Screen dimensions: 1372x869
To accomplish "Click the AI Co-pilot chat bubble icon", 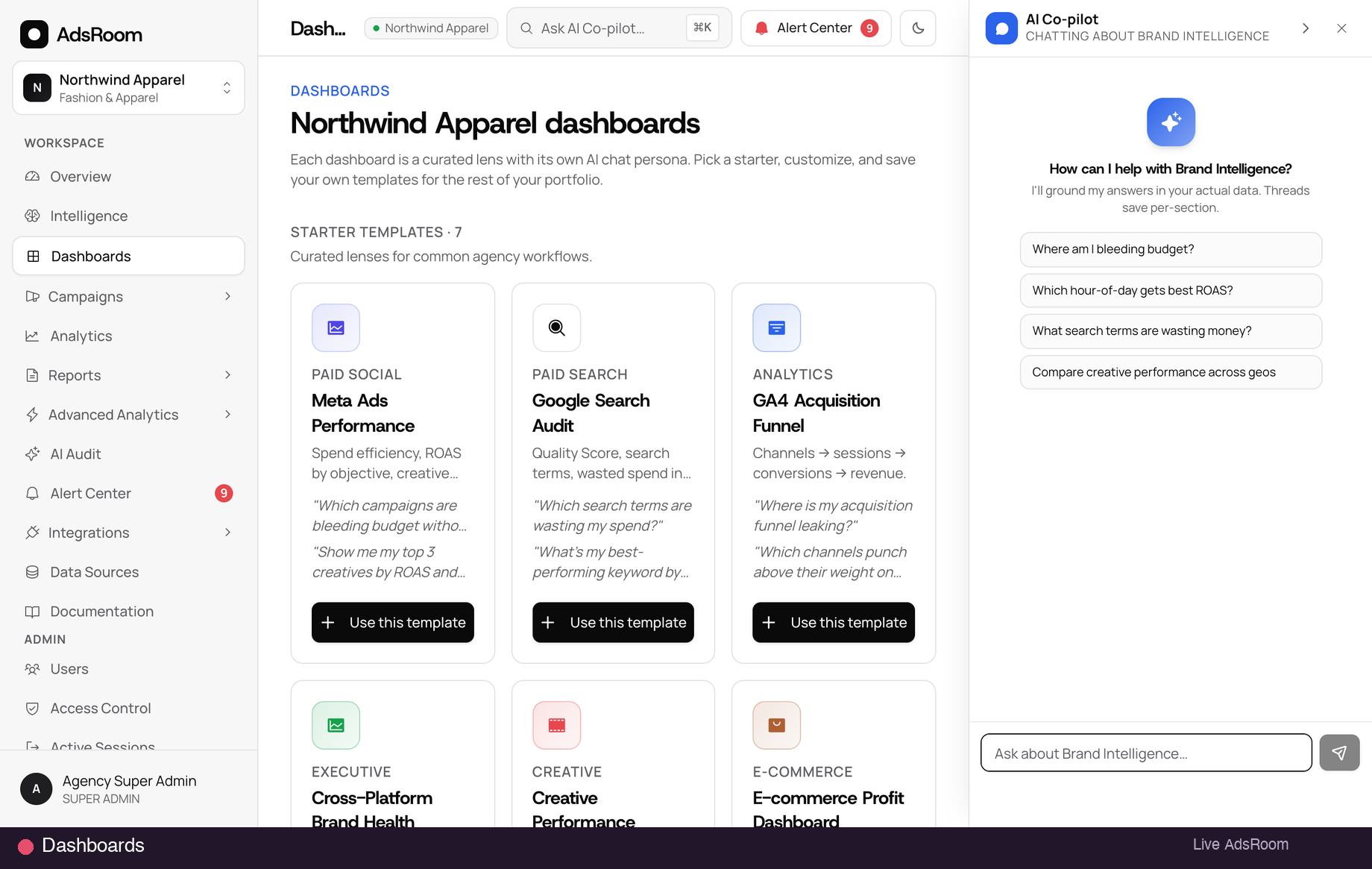I will click(1001, 28).
